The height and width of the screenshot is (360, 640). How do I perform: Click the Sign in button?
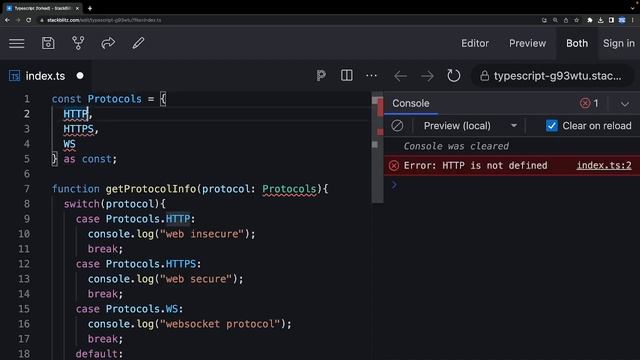pyautogui.click(x=619, y=43)
